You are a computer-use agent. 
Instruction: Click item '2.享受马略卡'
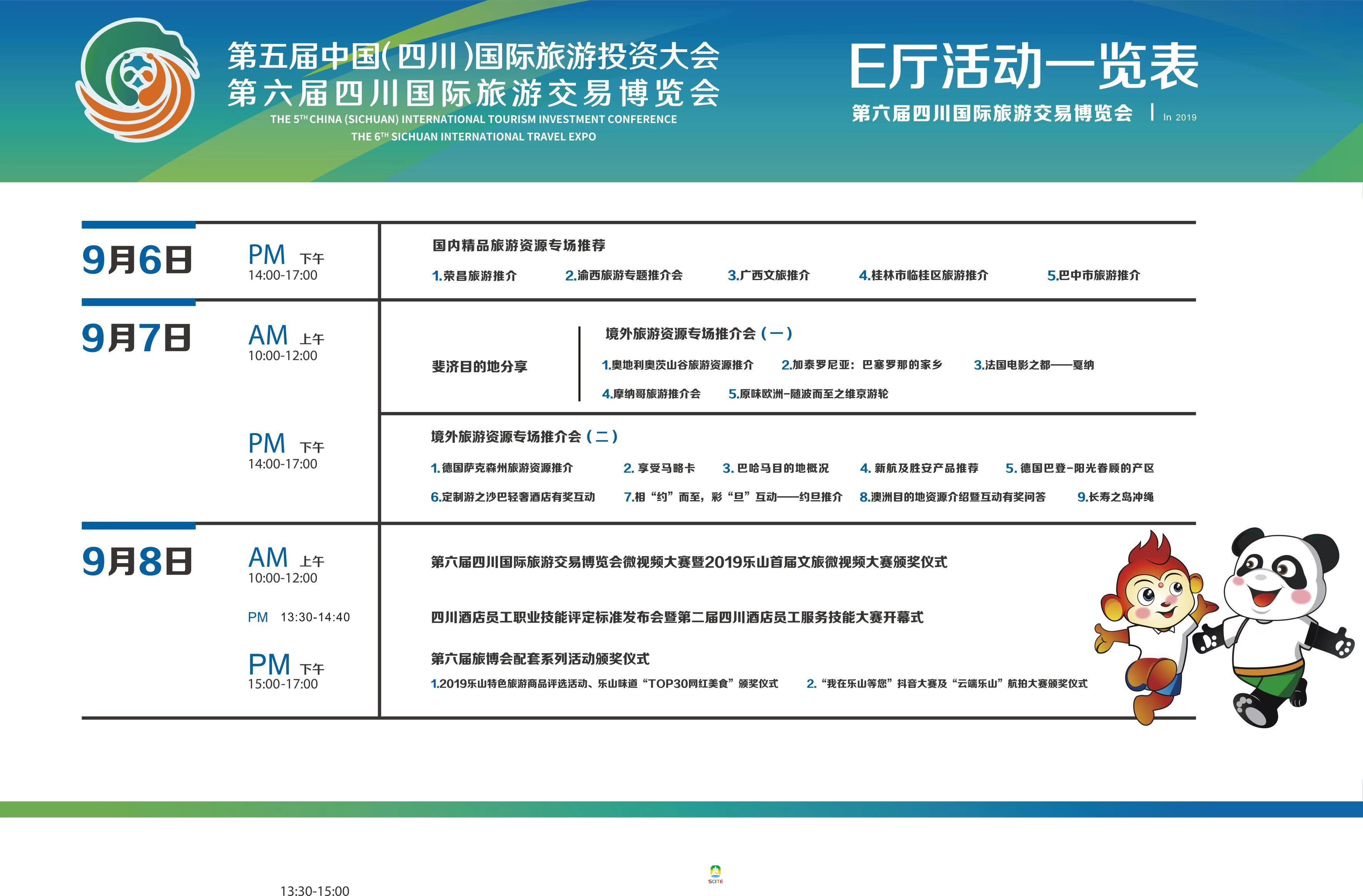pyautogui.click(x=659, y=468)
